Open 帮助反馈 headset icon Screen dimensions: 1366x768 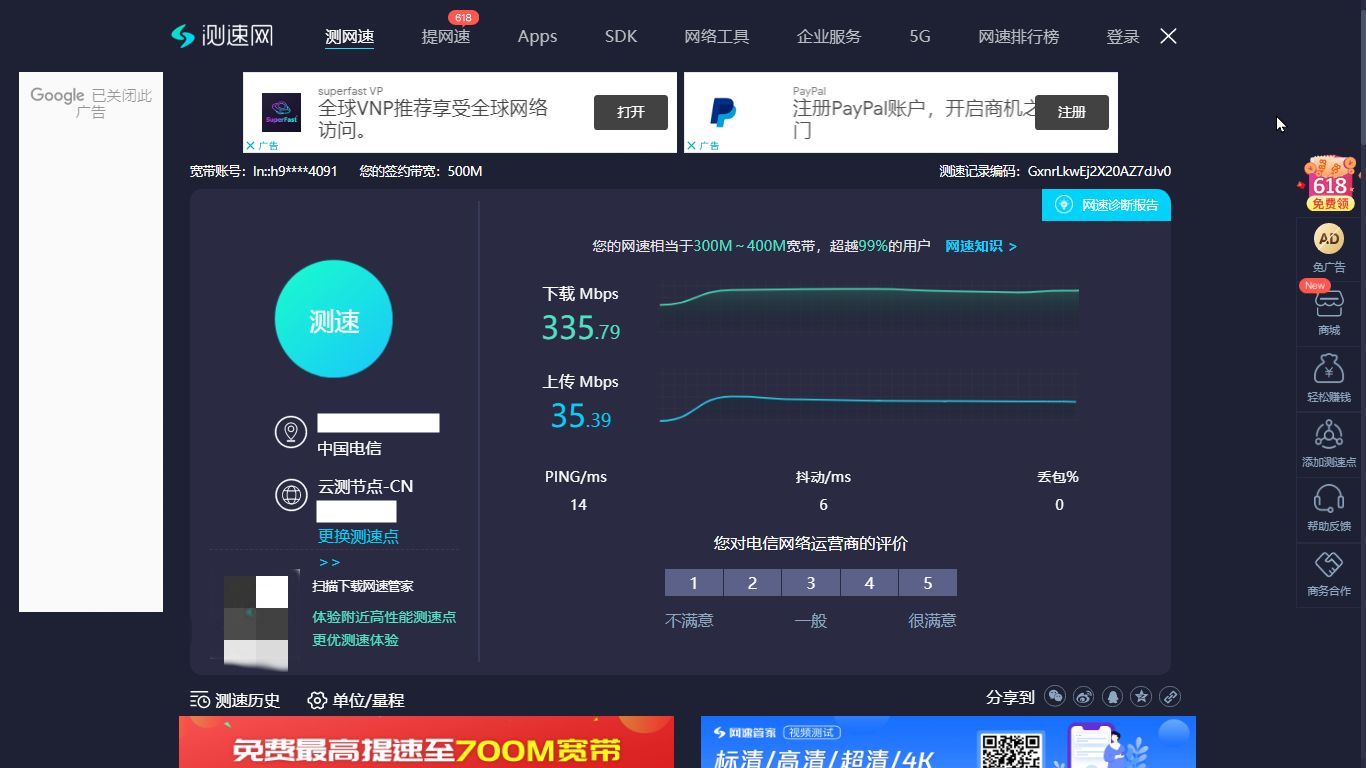[x=1328, y=505]
